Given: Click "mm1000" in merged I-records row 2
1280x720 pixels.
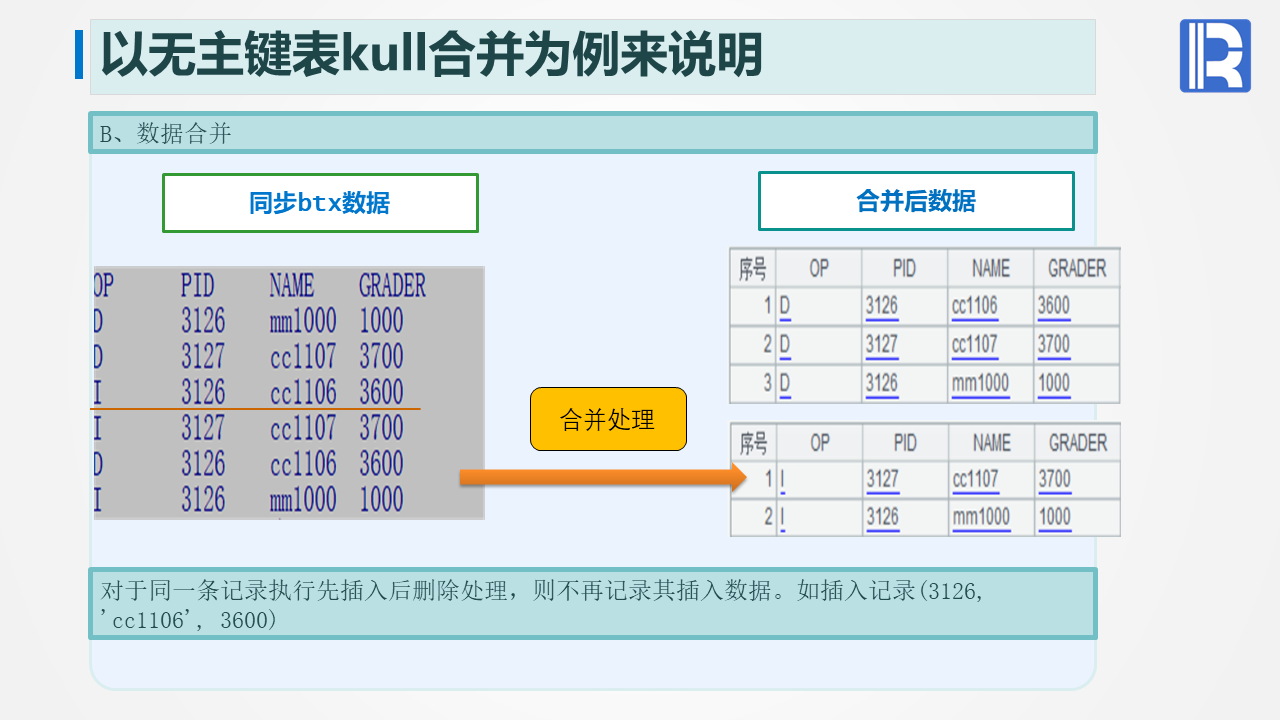Looking at the screenshot, I should [x=982, y=517].
